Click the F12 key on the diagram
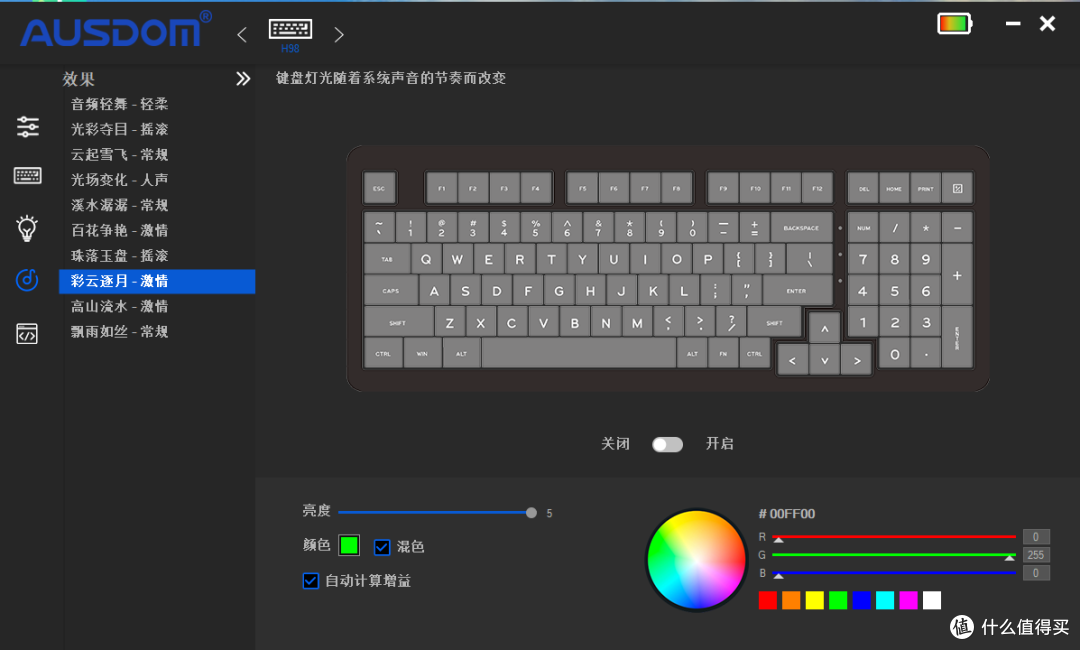 [817, 188]
